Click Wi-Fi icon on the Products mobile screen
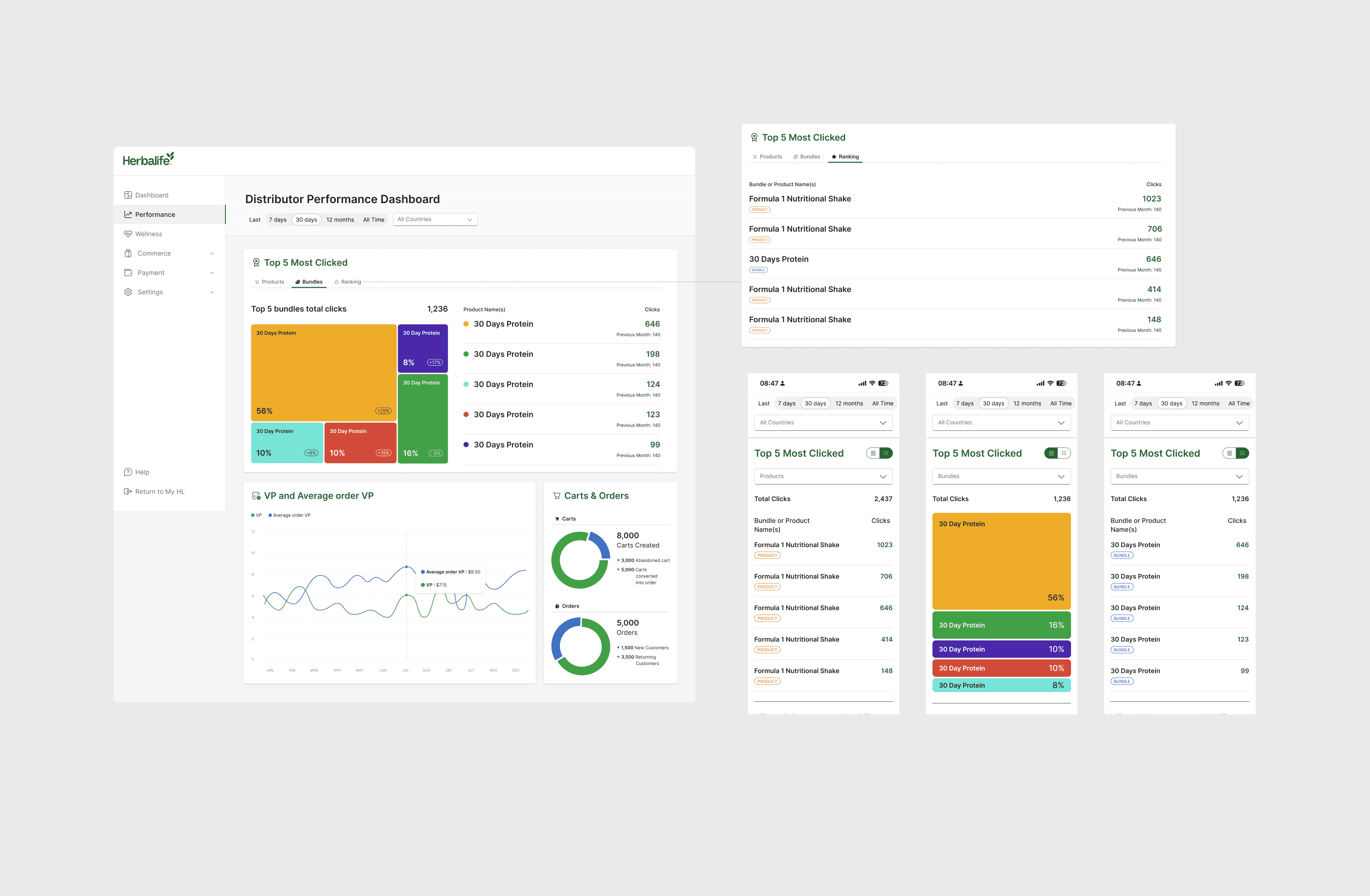 pyautogui.click(x=872, y=383)
